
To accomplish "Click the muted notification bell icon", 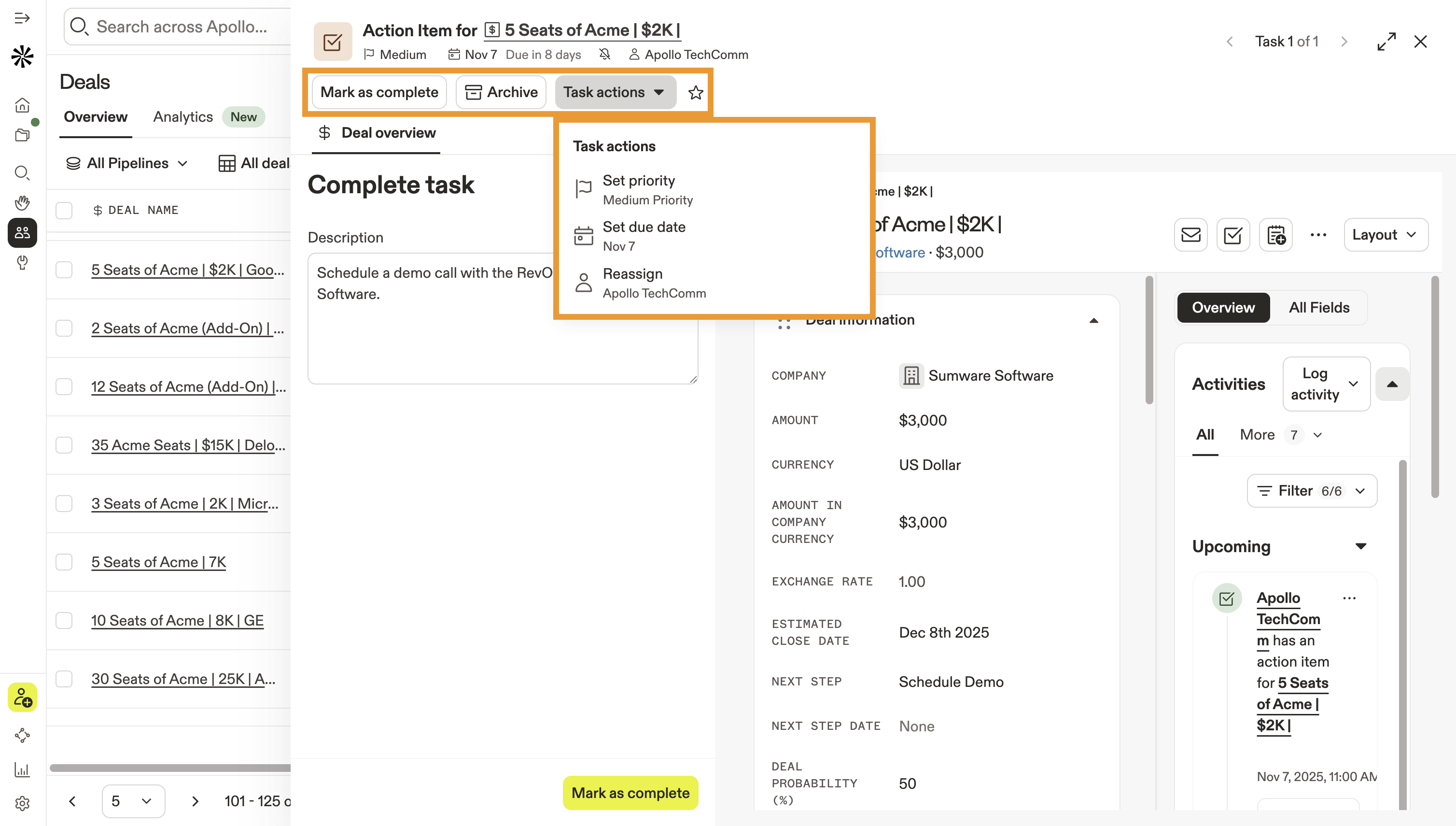I will 604,55.
